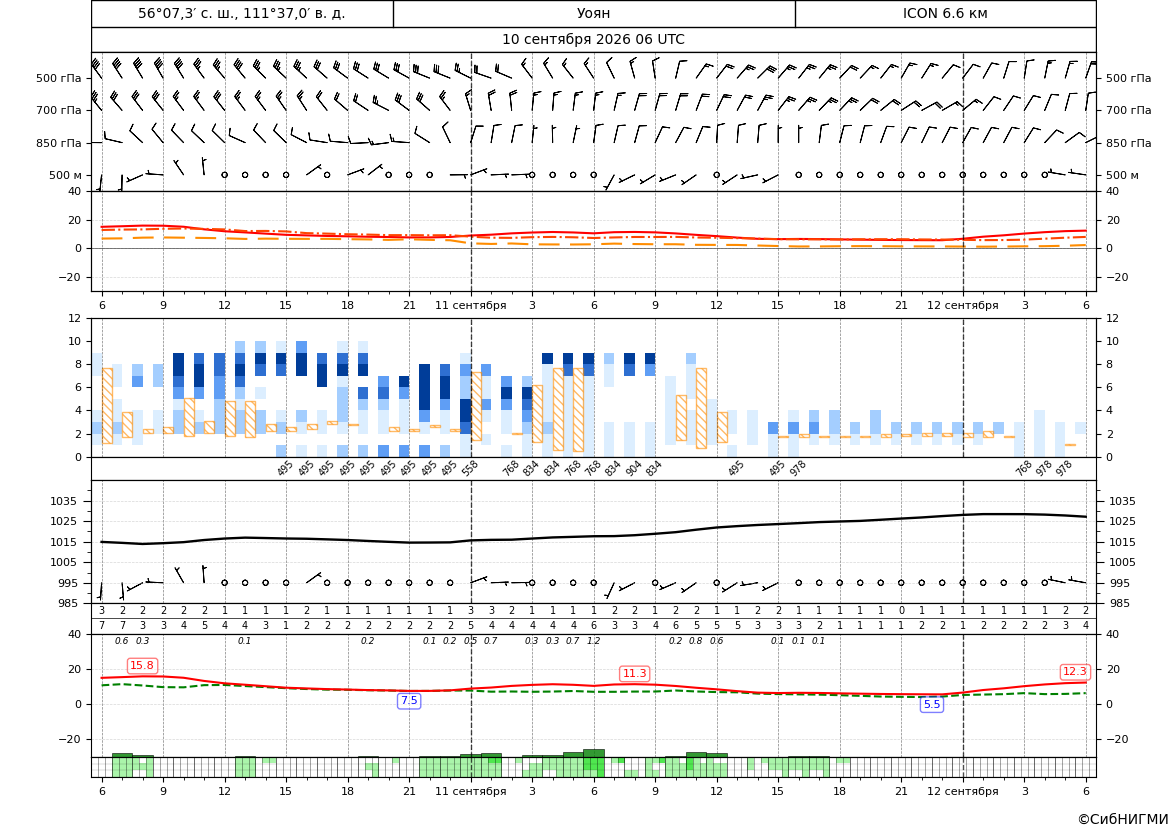1169x827 pixels.
Task: Click the forecast date title 10 сентября 2026 06 UTC
Action: coord(593,40)
